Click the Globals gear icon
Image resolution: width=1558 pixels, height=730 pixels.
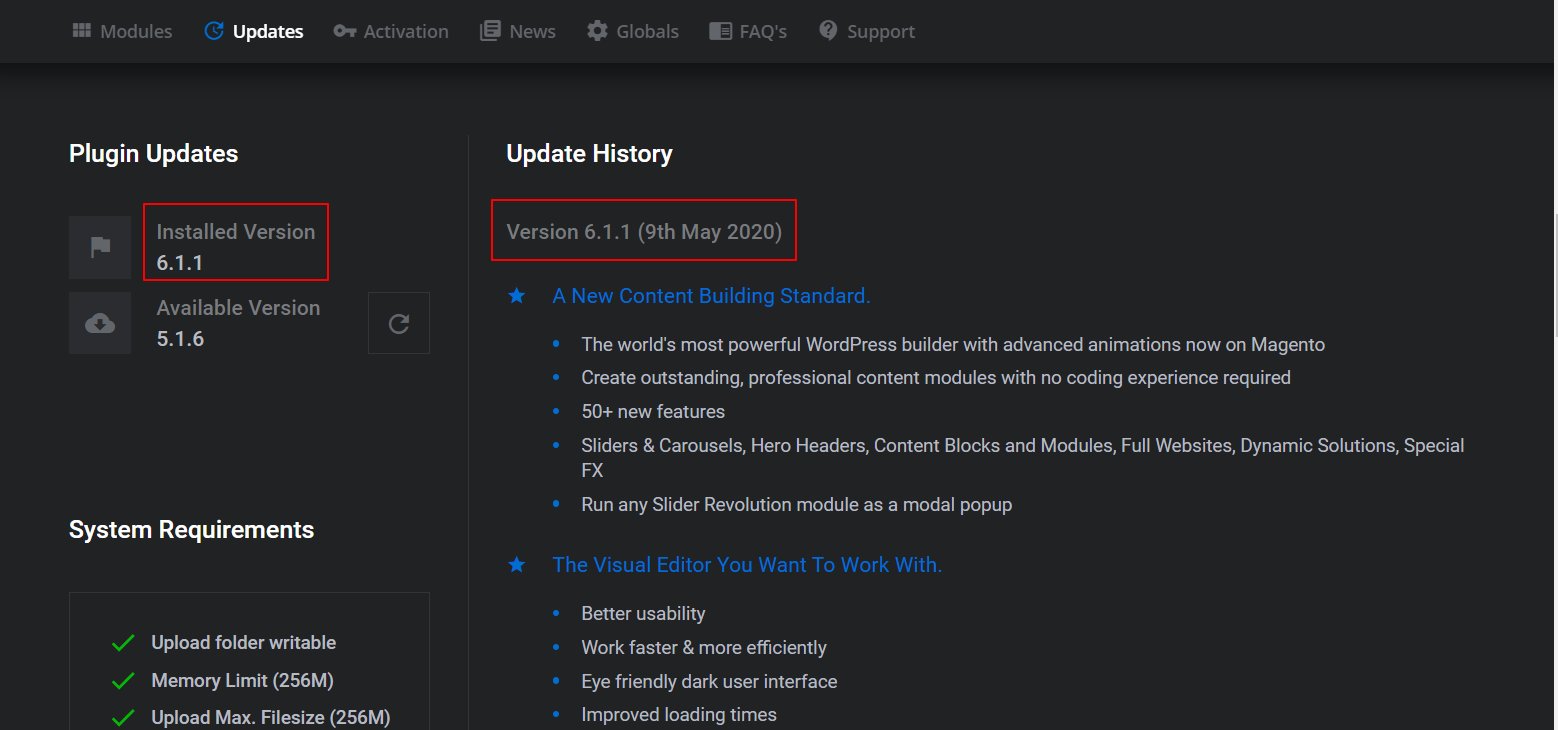click(x=597, y=31)
